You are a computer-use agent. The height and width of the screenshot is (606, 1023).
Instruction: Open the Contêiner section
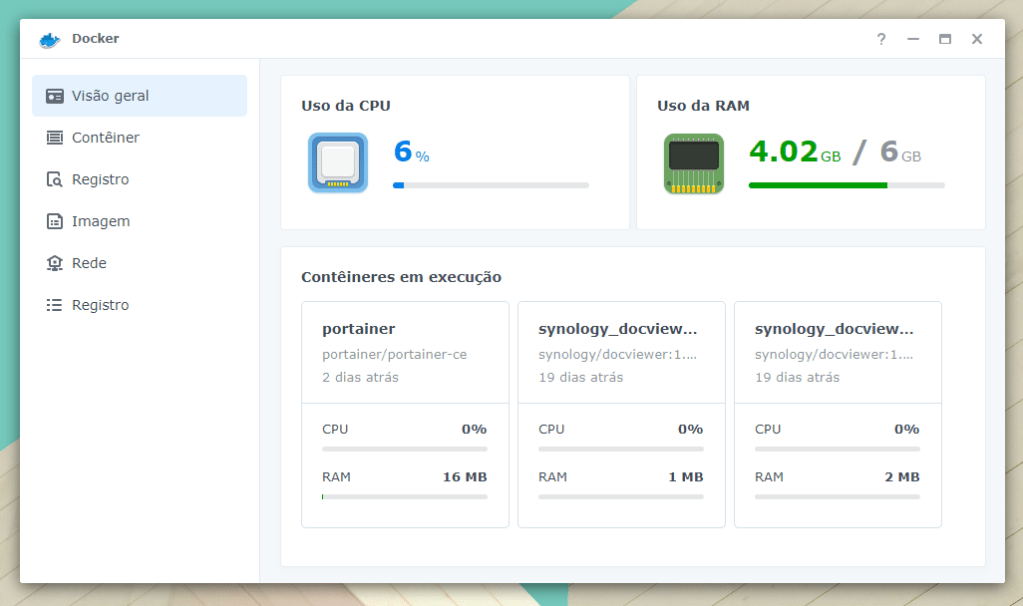coord(105,138)
